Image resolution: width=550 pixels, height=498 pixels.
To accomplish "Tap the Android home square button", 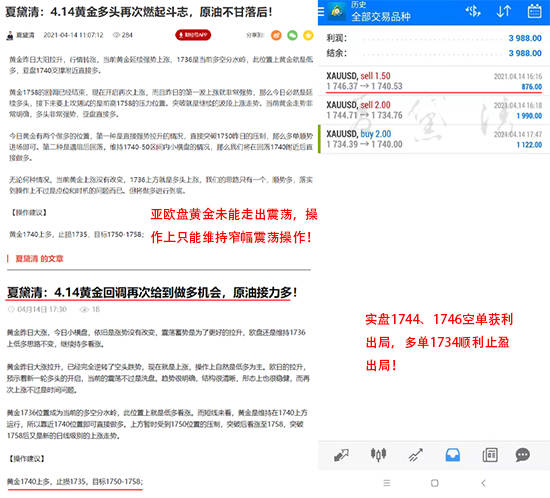I will point(435,483).
